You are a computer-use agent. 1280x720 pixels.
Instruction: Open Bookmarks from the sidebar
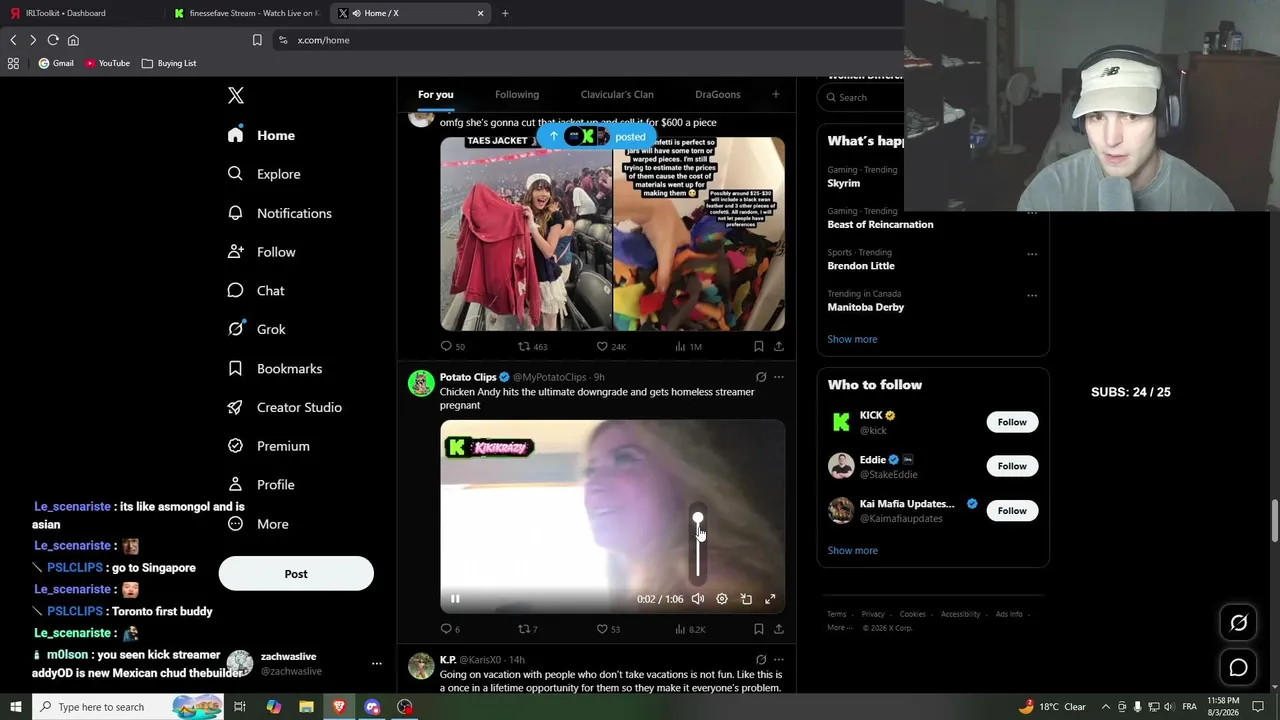coord(275,368)
